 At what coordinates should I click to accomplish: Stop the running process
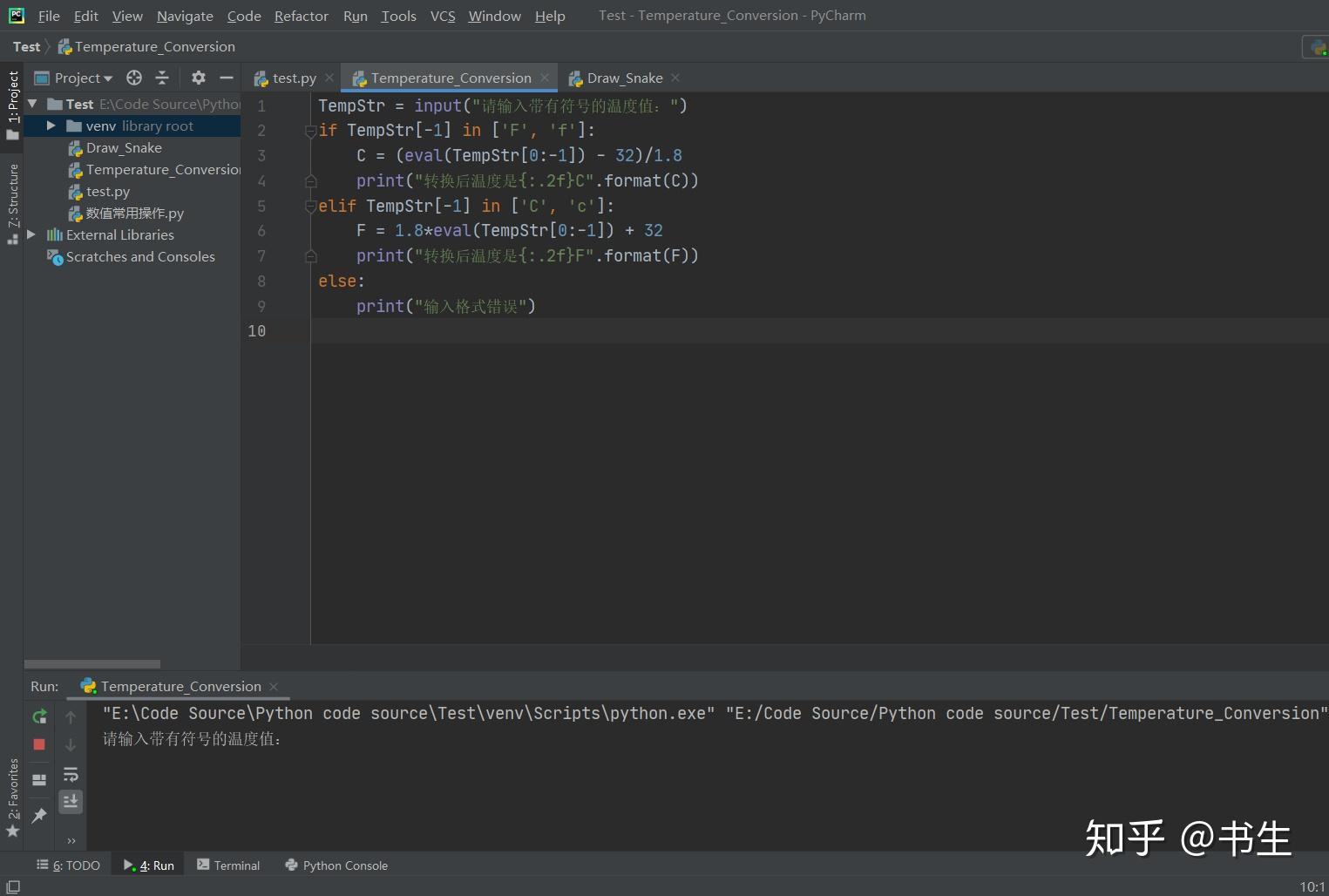39,745
